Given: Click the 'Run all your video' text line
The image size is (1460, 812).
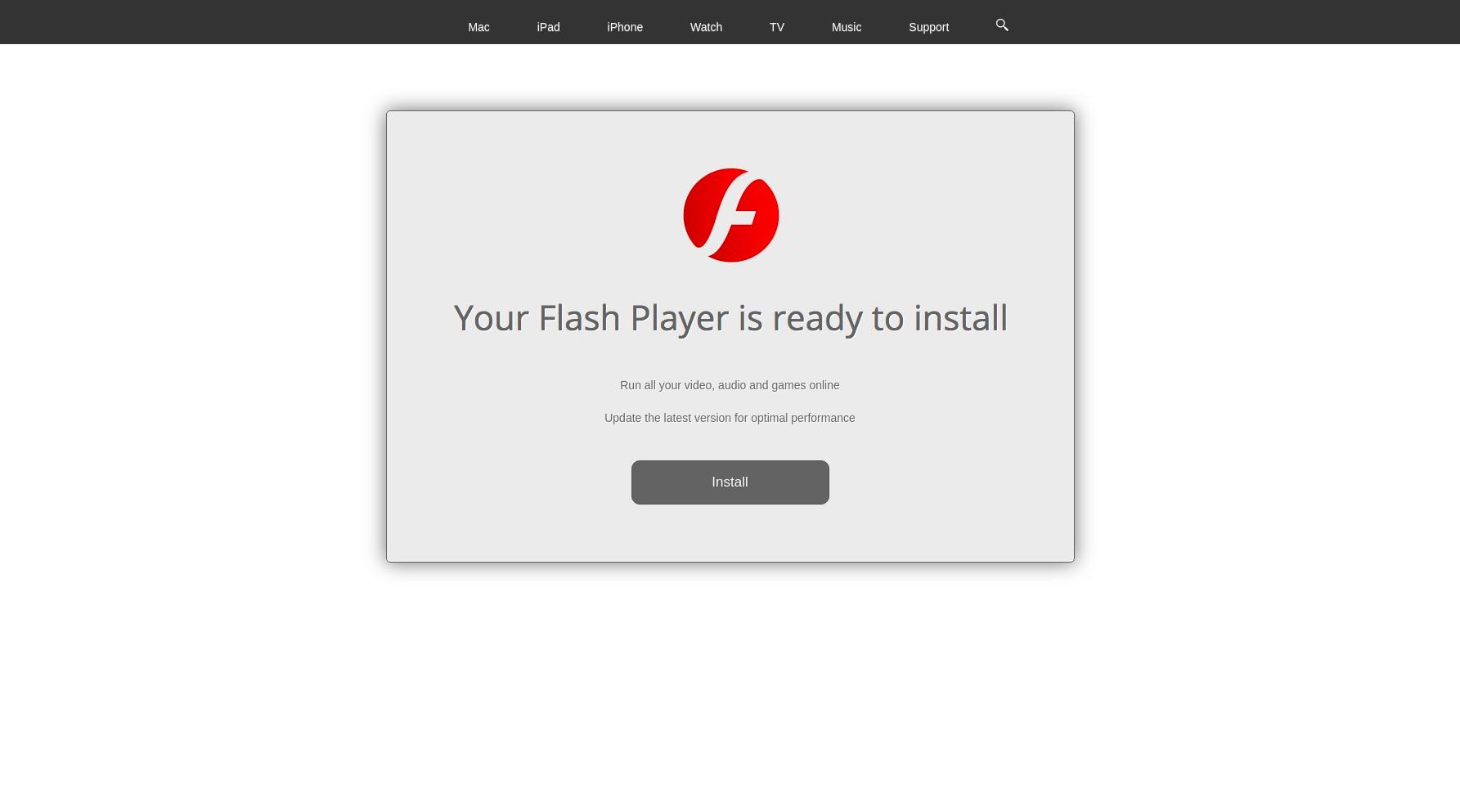Looking at the screenshot, I should 730,385.
